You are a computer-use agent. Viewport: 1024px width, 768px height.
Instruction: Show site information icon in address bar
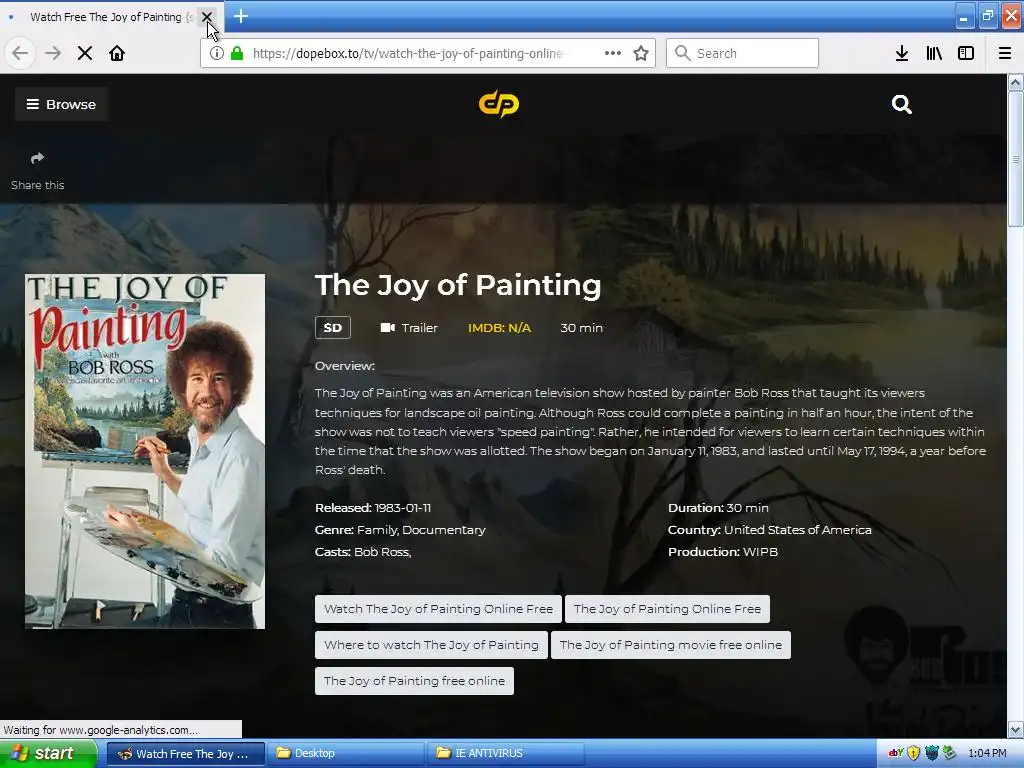click(217, 53)
